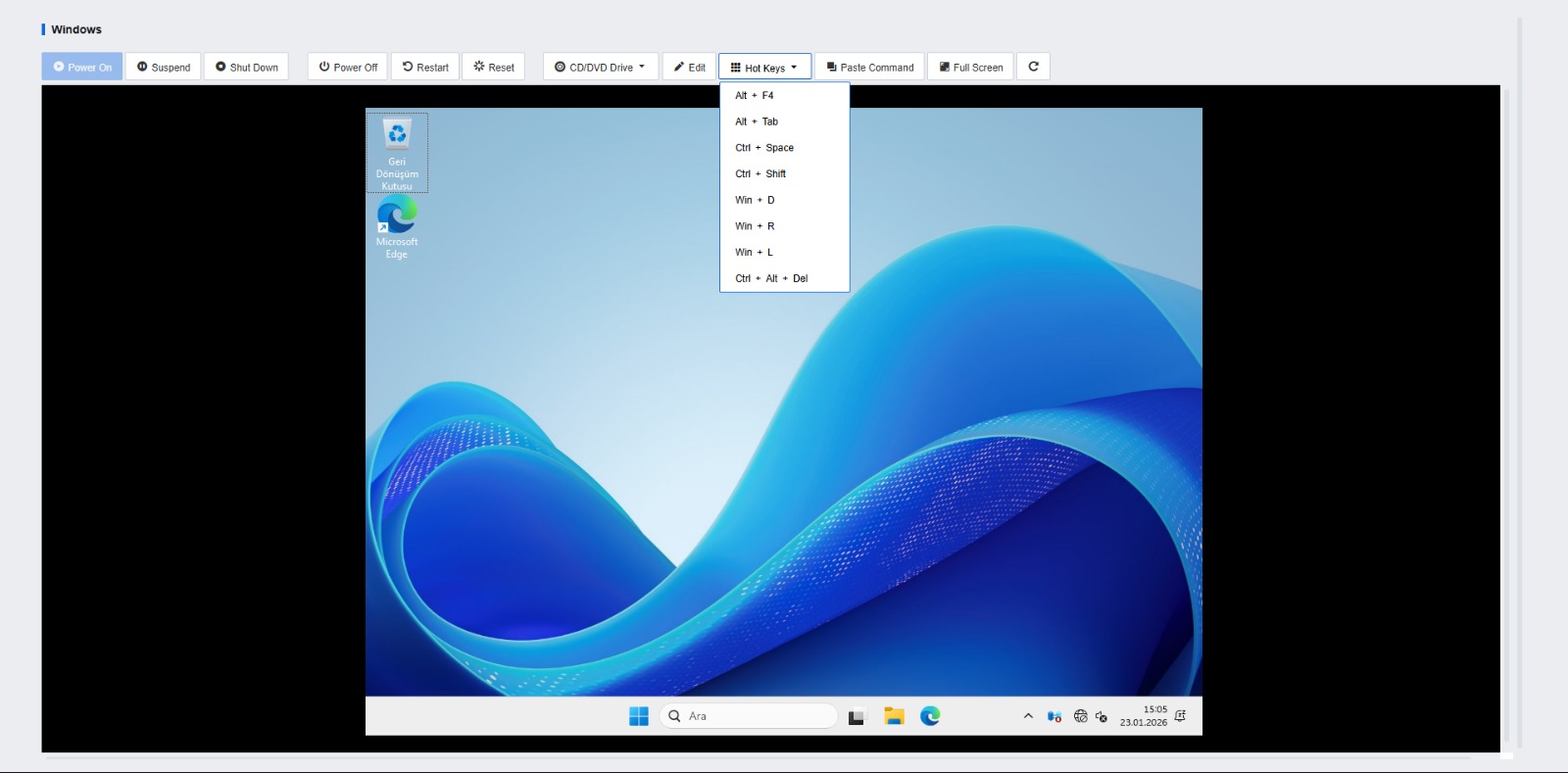Restart the virtual machine

[x=425, y=67]
